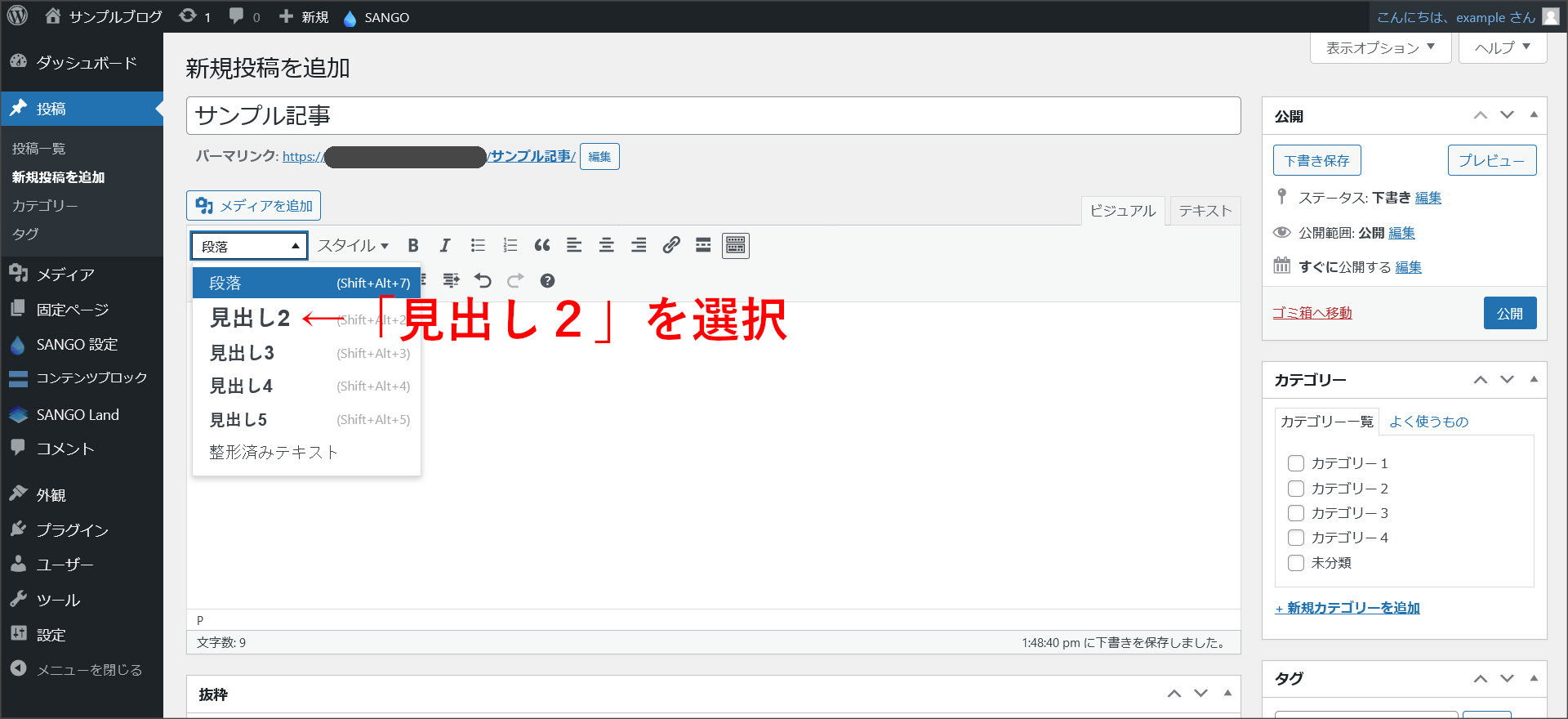Open the よく使うもの category tab
Screen dimensions: 1568x719
(1428, 422)
